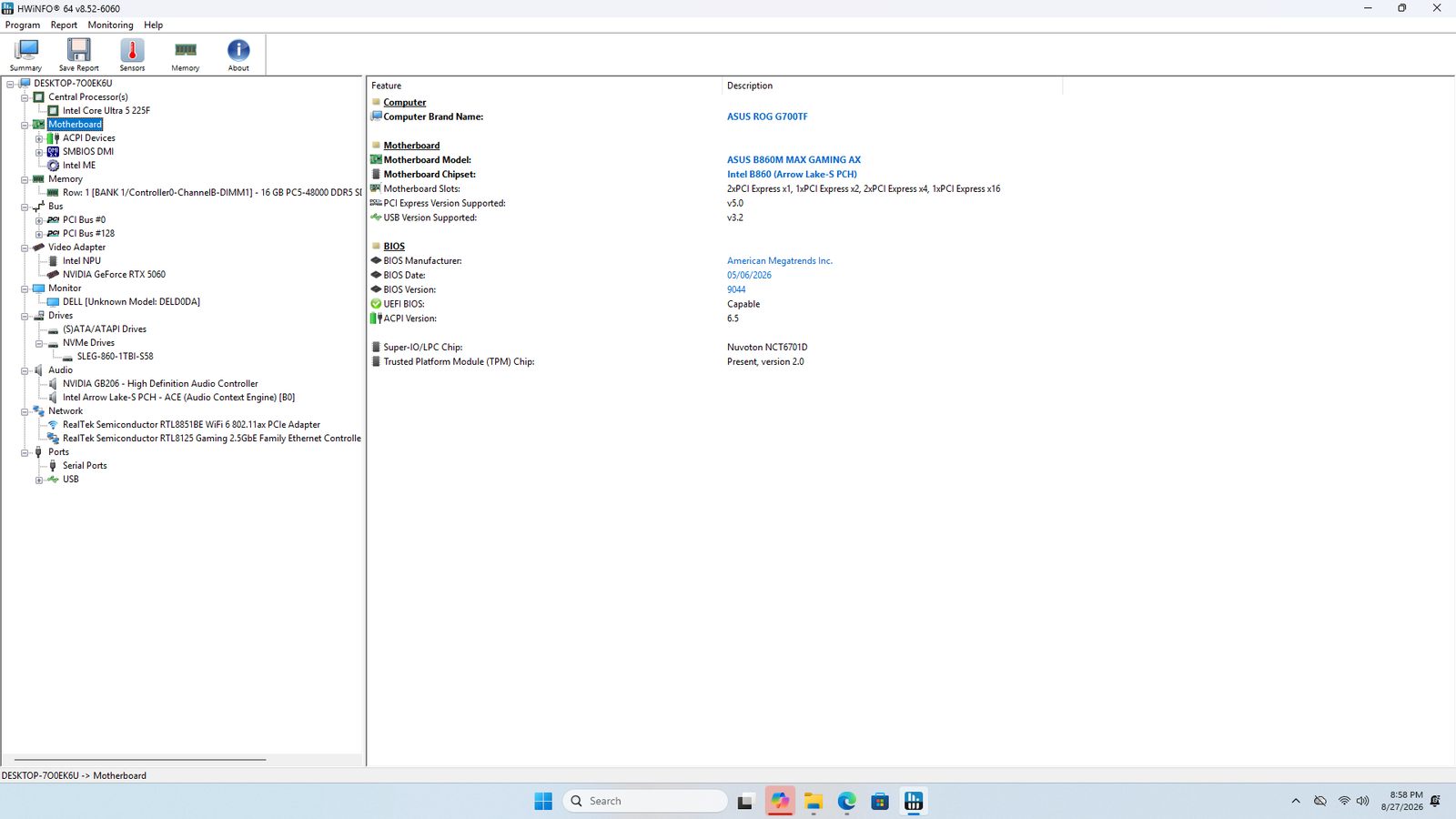Image resolution: width=1456 pixels, height=819 pixels.
Task: Open Task View on the taskbar
Action: point(745,801)
